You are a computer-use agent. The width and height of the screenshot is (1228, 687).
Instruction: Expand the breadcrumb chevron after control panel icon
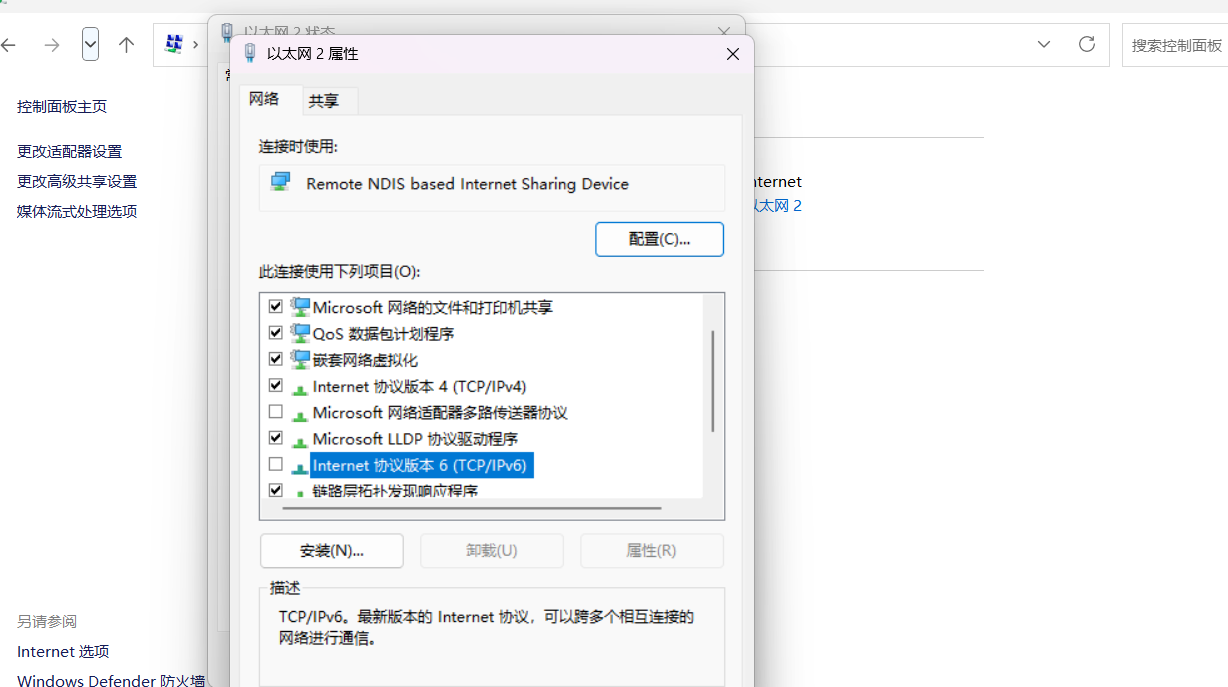(x=196, y=45)
